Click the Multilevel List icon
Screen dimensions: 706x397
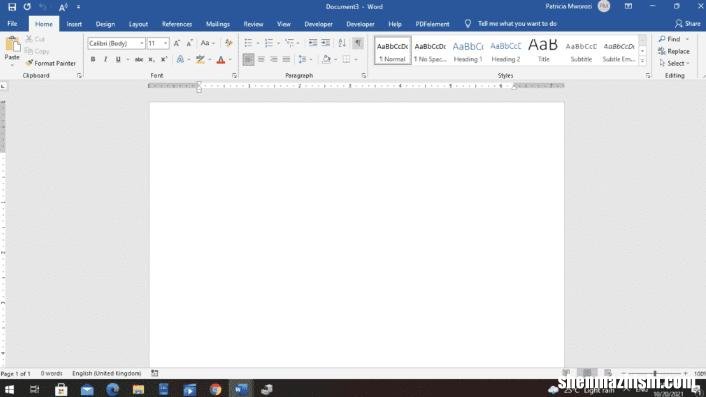coord(290,43)
